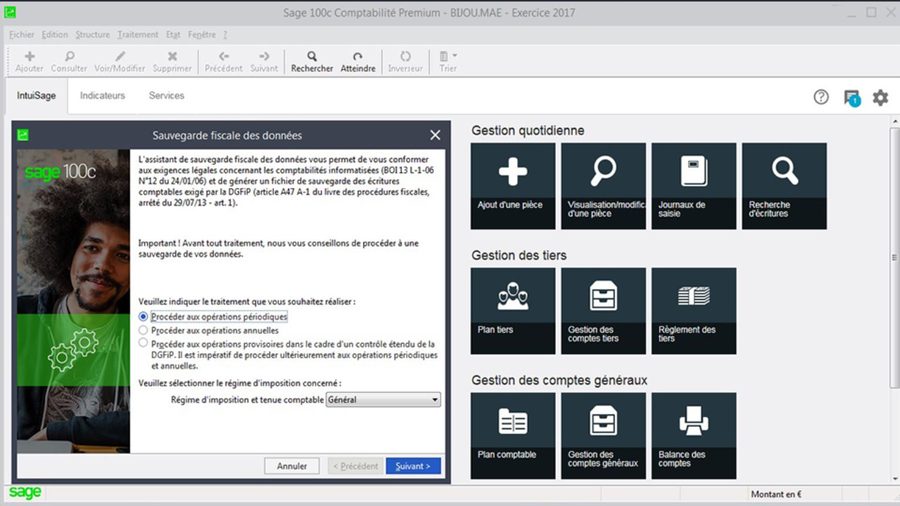
Task: Open the help question mark icon
Action: coord(821,97)
